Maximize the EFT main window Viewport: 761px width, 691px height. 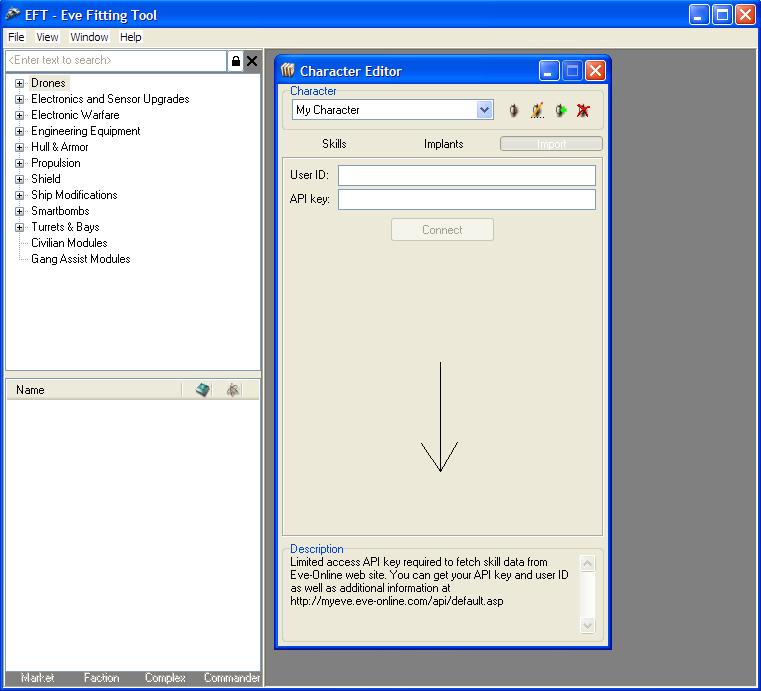pos(722,15)
